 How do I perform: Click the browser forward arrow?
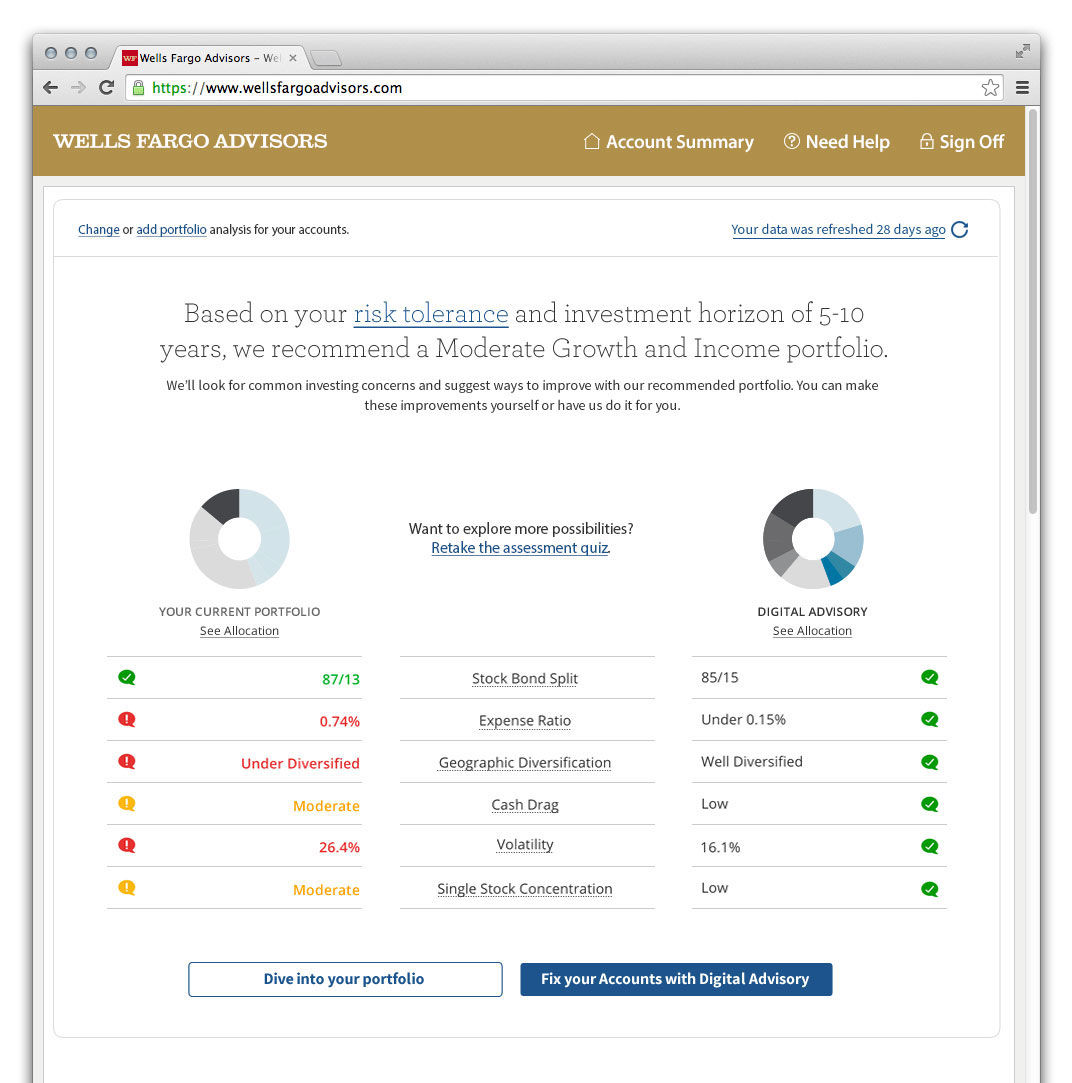click(79, 88)
